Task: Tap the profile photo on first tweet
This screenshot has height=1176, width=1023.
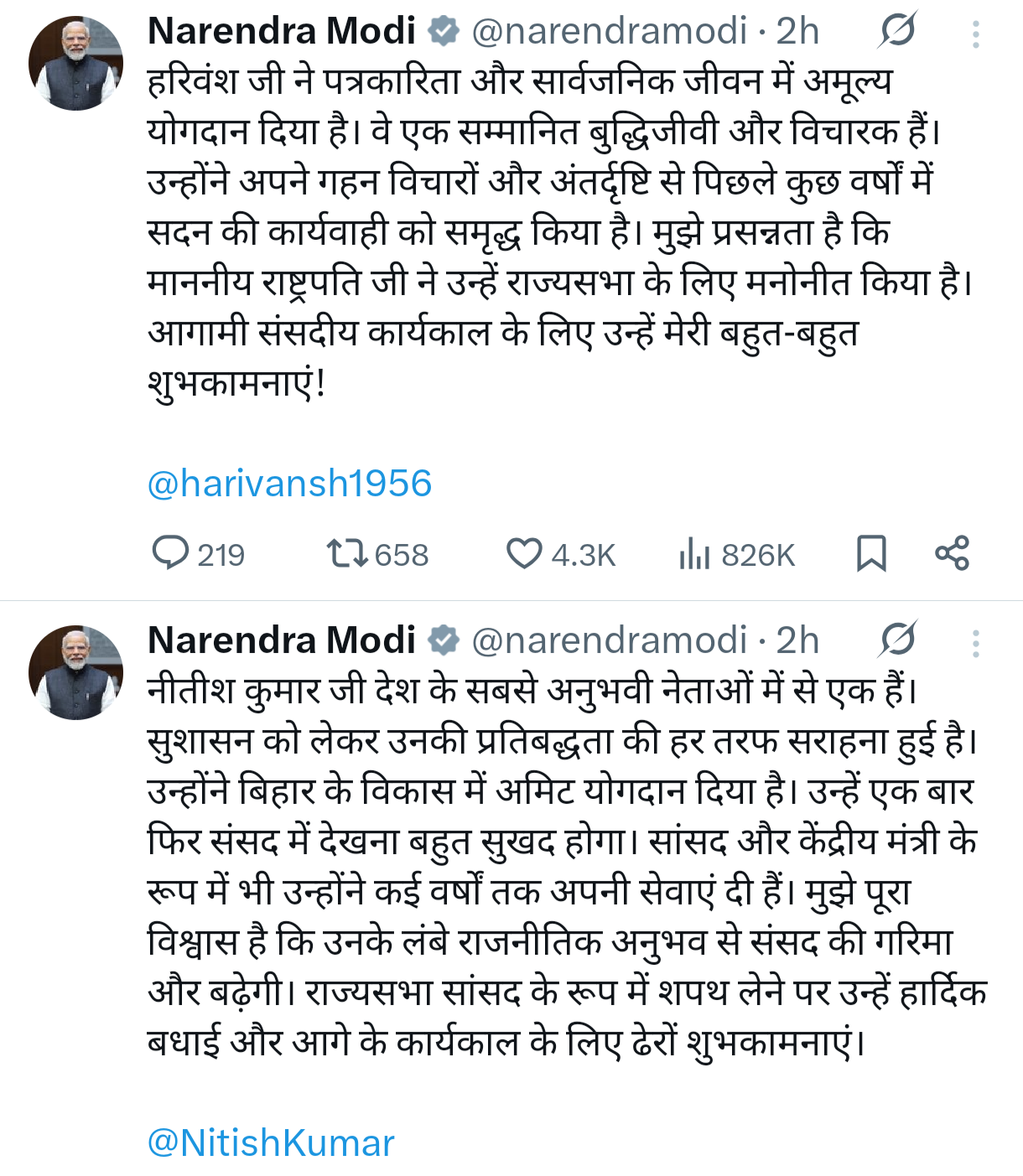Action: [x=75, y=64]
